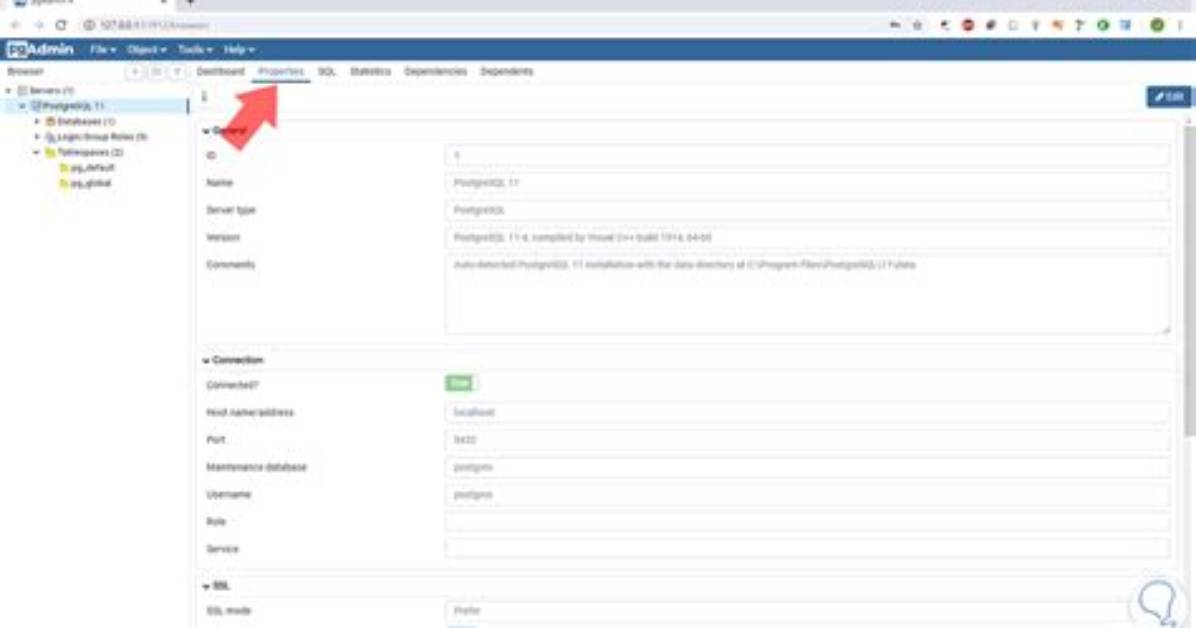This screenshot has height=628, width=1196.
Task: Go back with the browser back arrow
Action: 16,25
